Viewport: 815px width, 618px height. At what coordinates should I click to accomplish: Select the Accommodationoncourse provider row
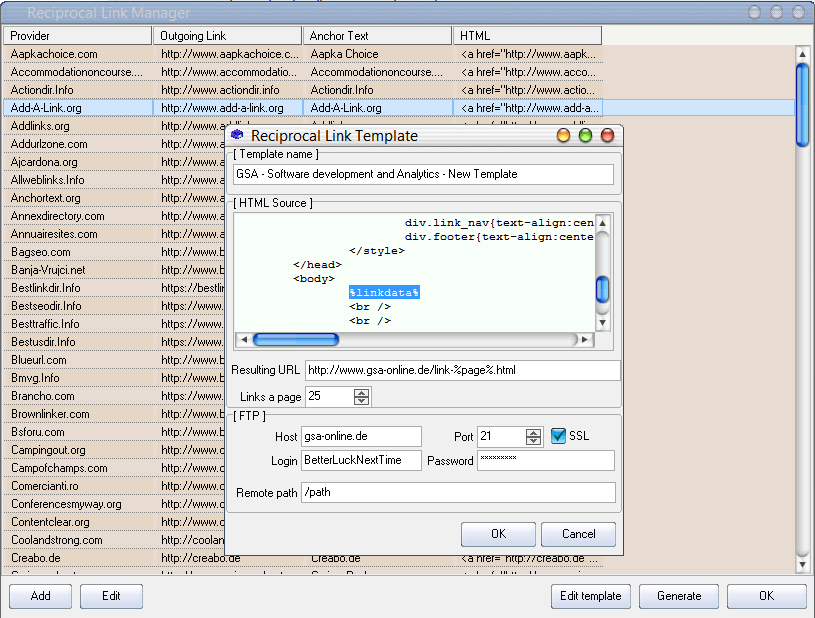(78, 72)
